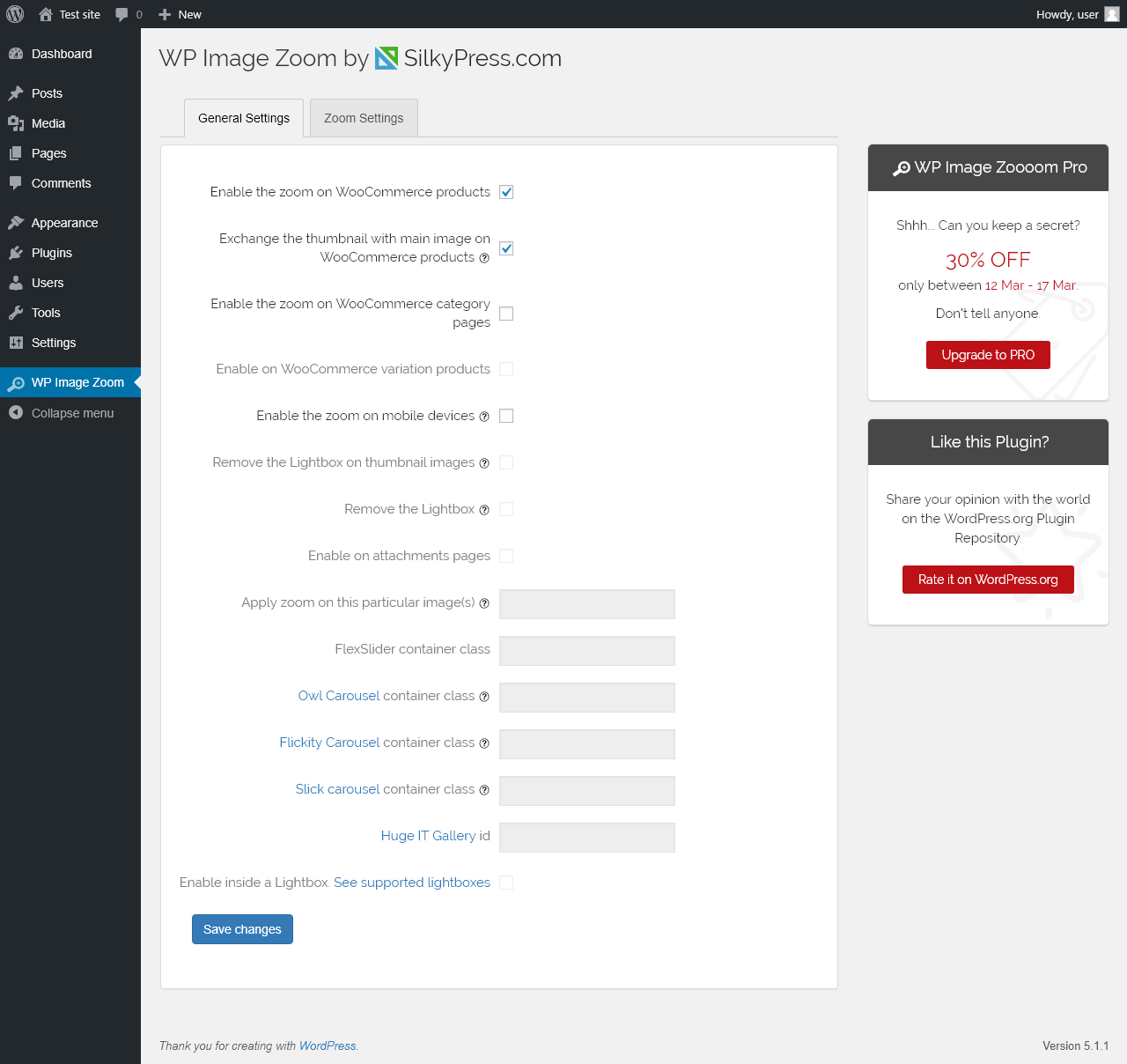The image size is (1127, 1064).
Task: Toggle Enable on attachments pages checkbox
Action: click(x=506, y=556)
